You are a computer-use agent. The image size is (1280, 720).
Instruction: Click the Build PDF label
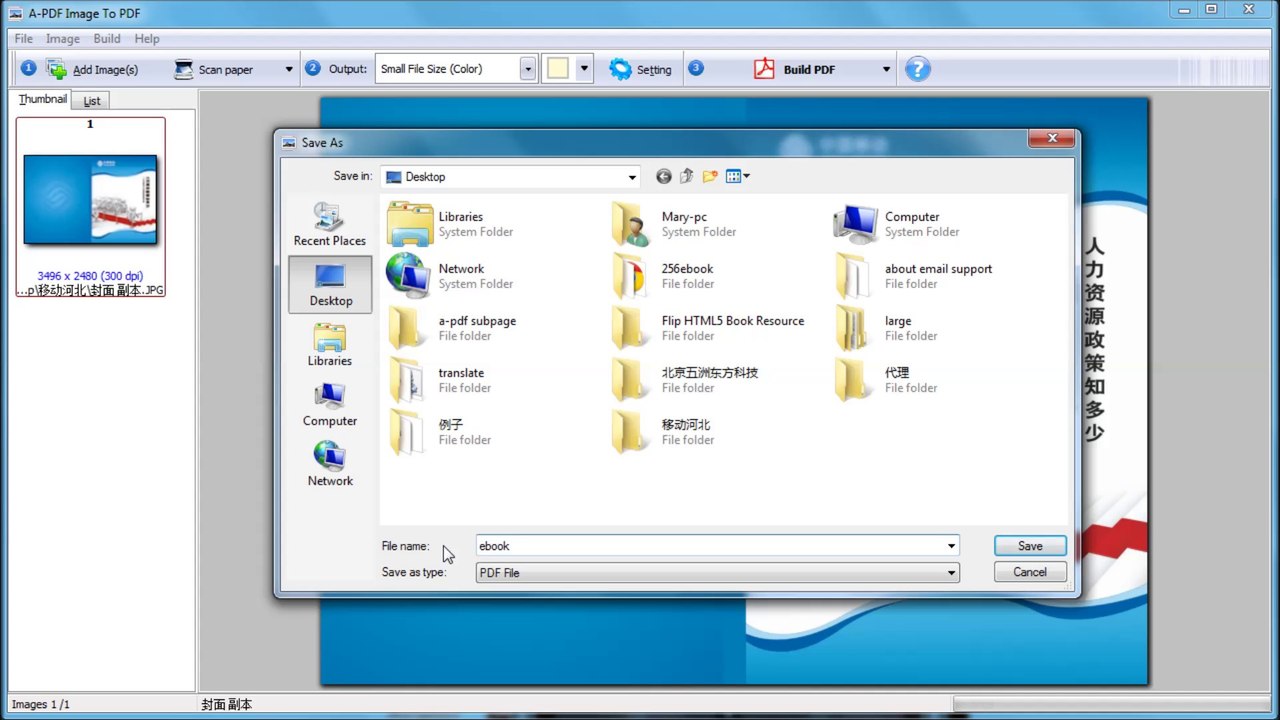[x=809, y=70]
